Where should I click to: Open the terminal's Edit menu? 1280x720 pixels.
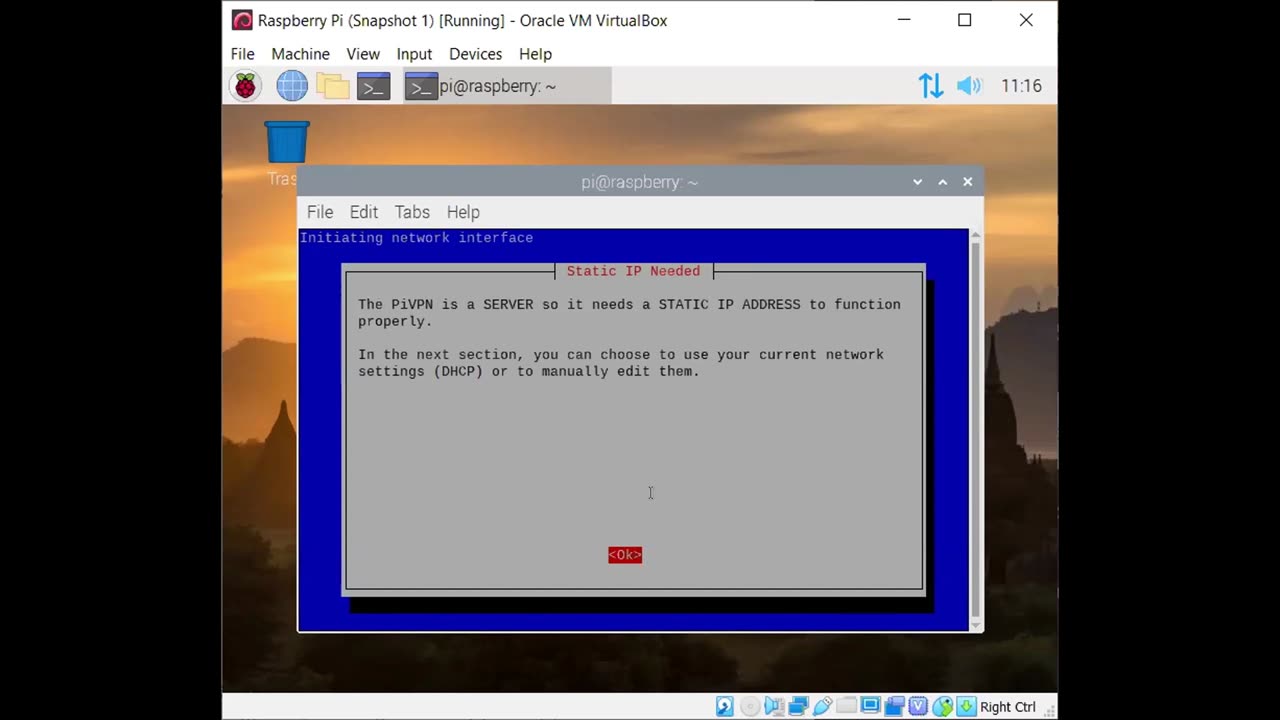tap(364, 212)
